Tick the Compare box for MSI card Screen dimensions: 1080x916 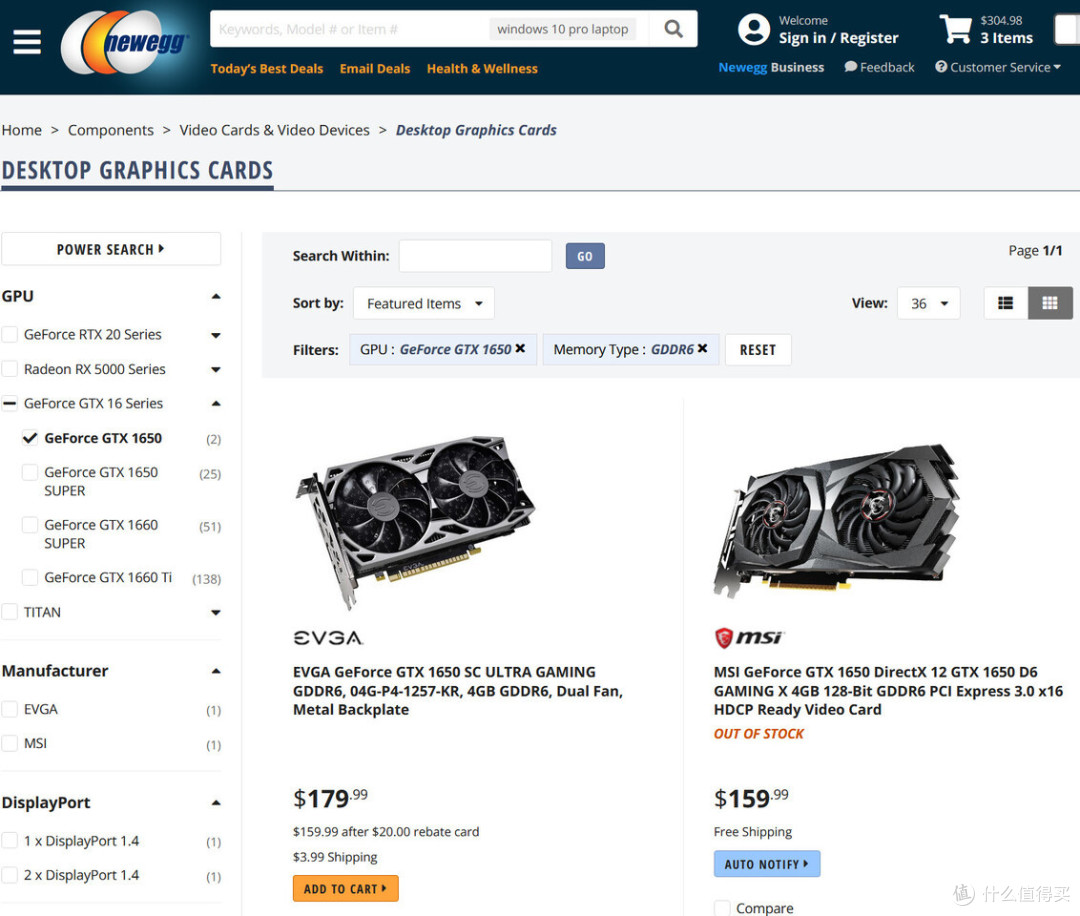(723, 908)
